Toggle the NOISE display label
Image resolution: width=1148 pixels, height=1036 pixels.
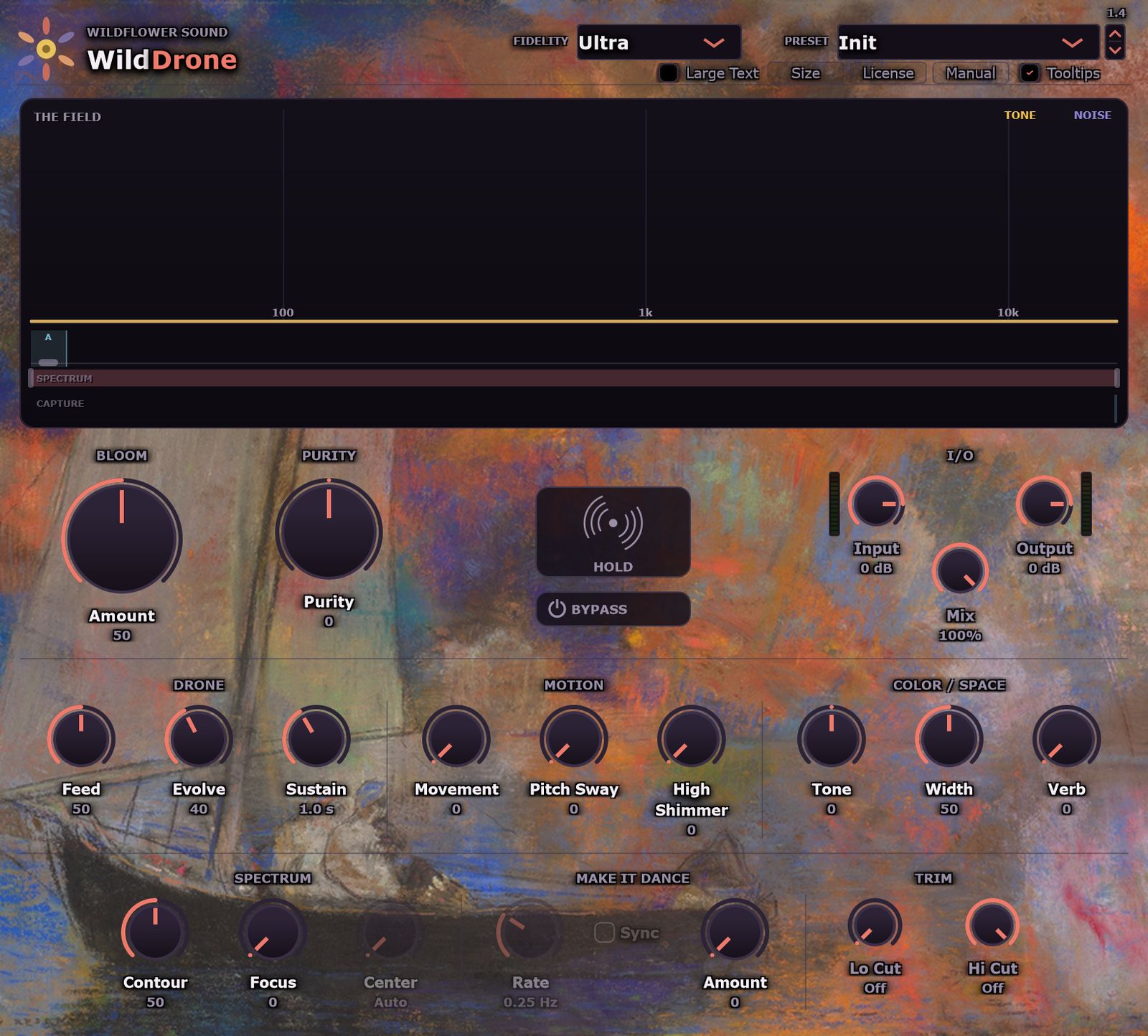pos(1092,115)
